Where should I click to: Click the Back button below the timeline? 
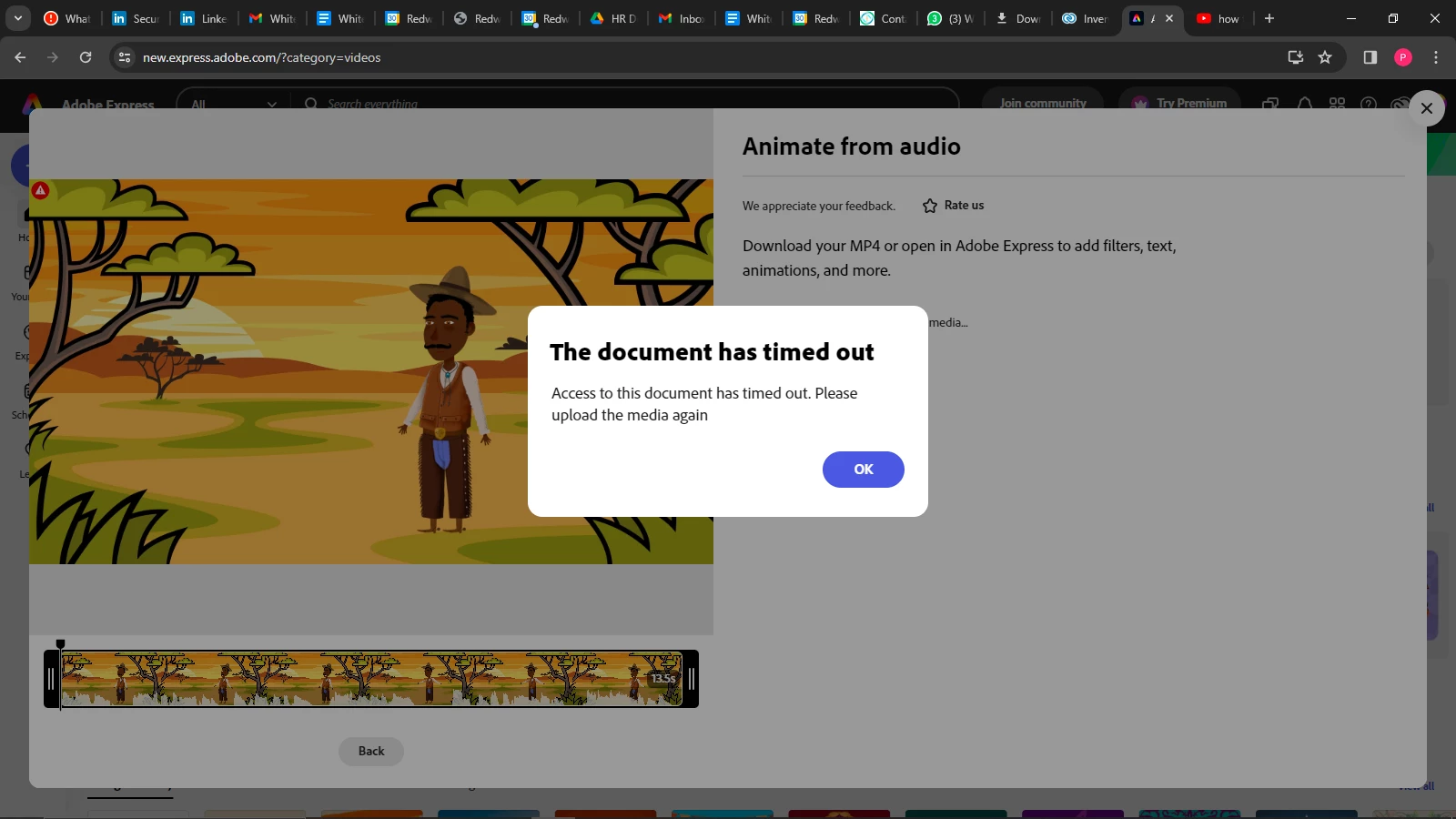[x=371, y=752]
